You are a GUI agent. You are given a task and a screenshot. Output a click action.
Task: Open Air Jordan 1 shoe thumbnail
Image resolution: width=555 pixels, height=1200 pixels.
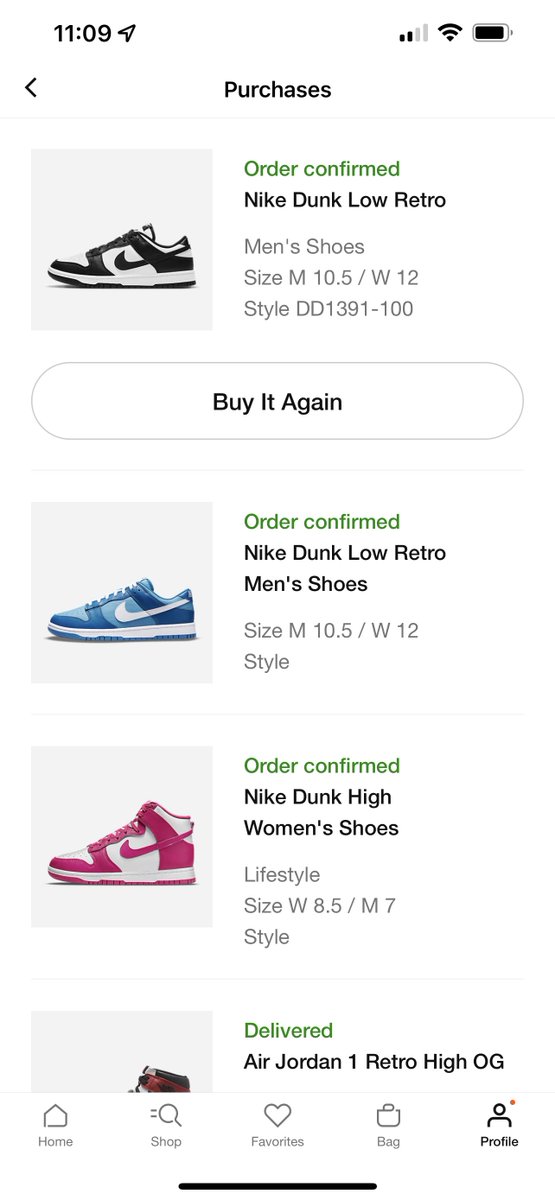(x=122, y=1051)
